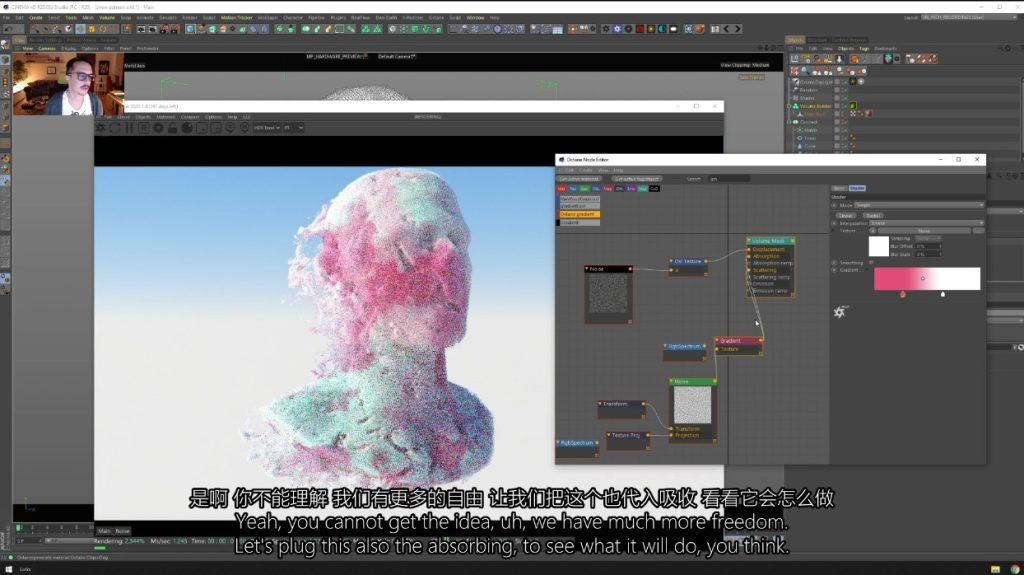
Task: Open the Mode dropdown in the Shader panel
Action: [x=917, y=205]
